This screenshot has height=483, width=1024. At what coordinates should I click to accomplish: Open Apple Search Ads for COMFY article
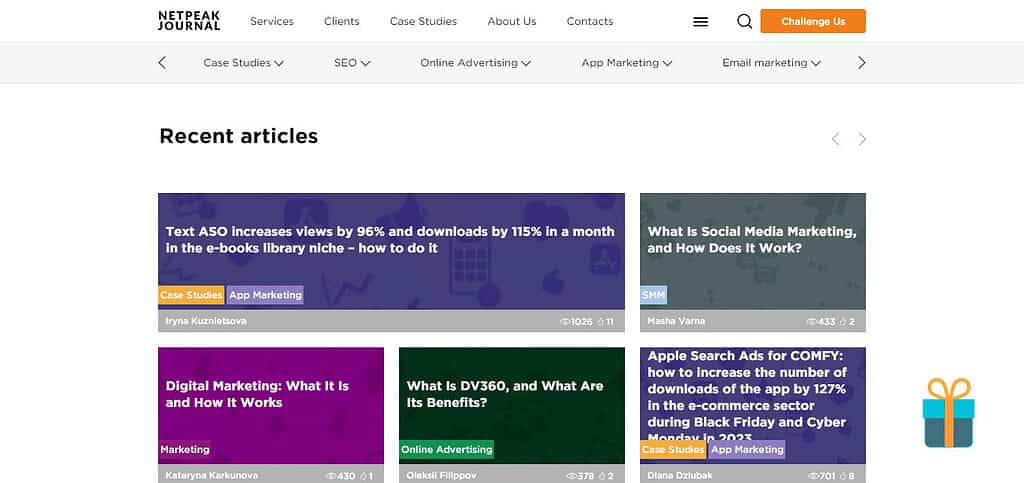pyautogui.click(x=746, y=397)
